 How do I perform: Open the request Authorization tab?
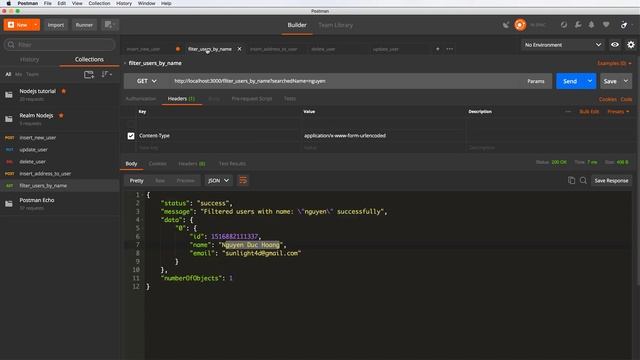pos(141,98)
